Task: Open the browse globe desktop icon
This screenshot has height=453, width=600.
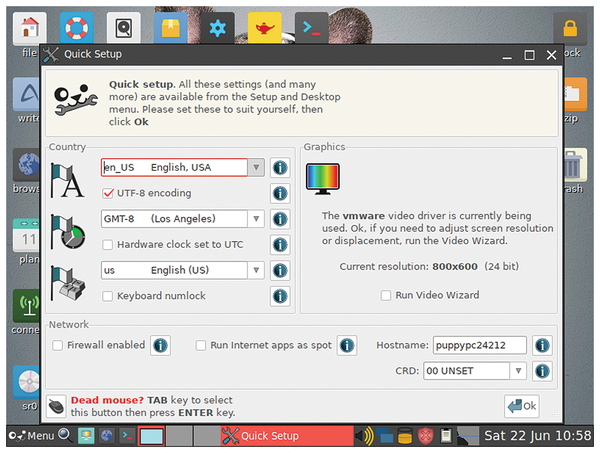Action: [x=26, y=165]
